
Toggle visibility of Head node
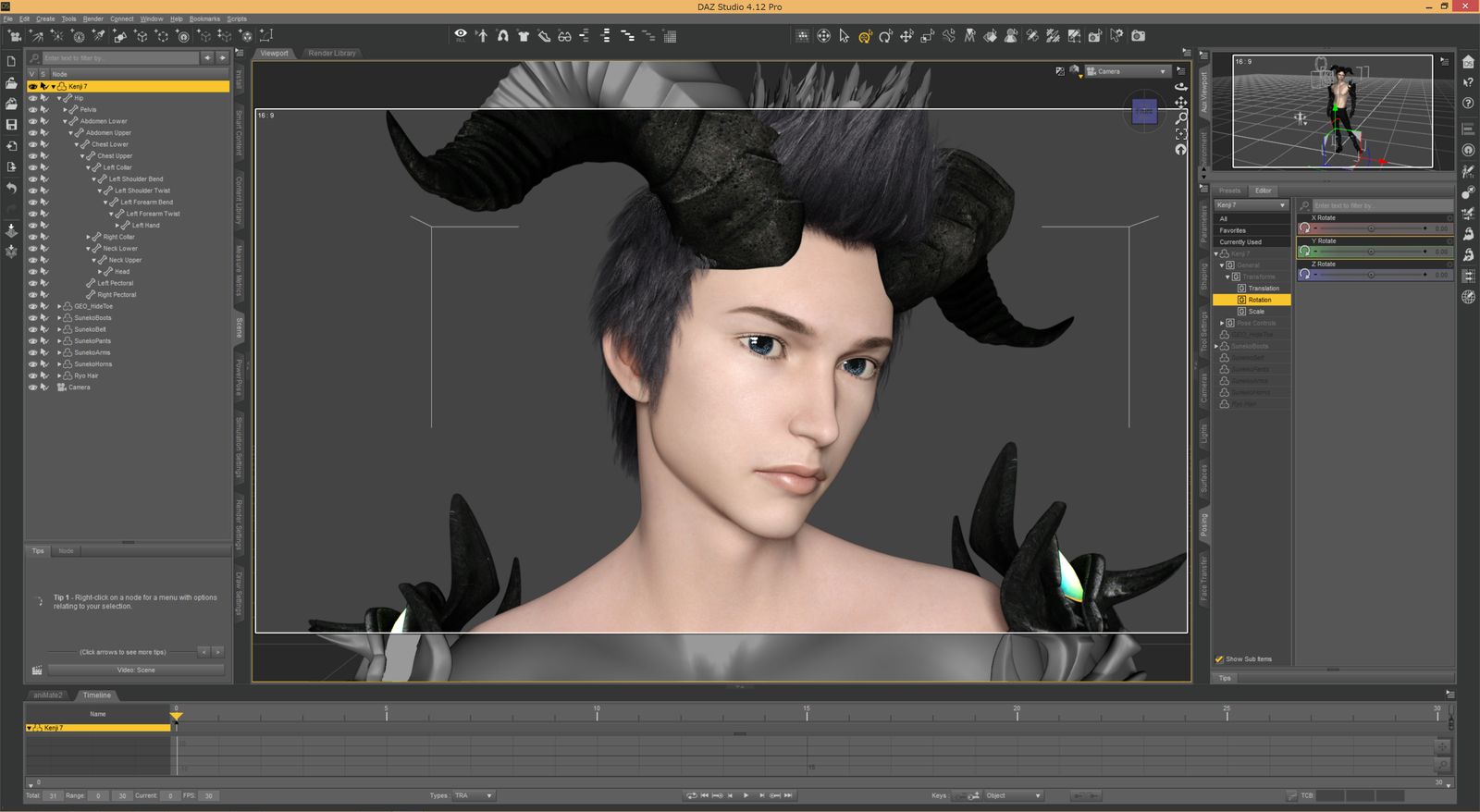pos(32,271)
